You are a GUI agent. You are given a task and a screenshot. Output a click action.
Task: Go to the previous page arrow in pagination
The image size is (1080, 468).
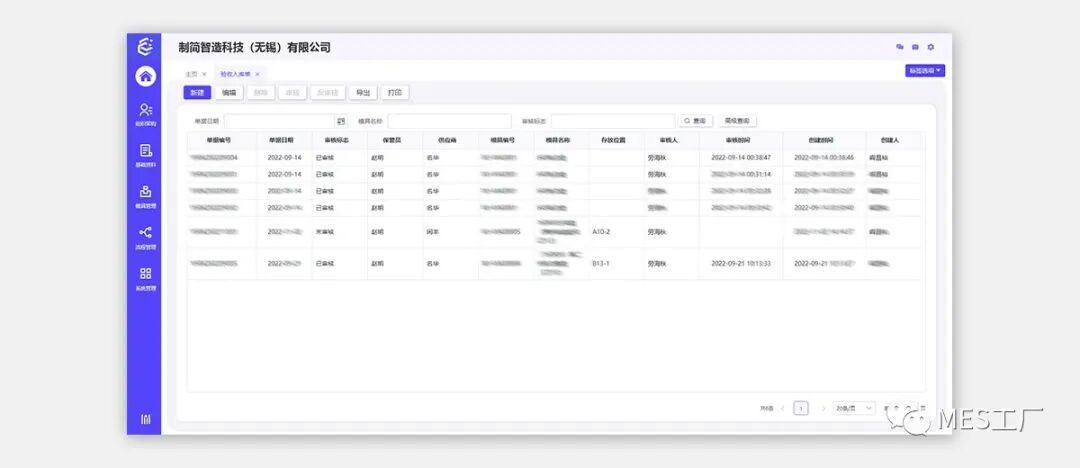(782, 409)
